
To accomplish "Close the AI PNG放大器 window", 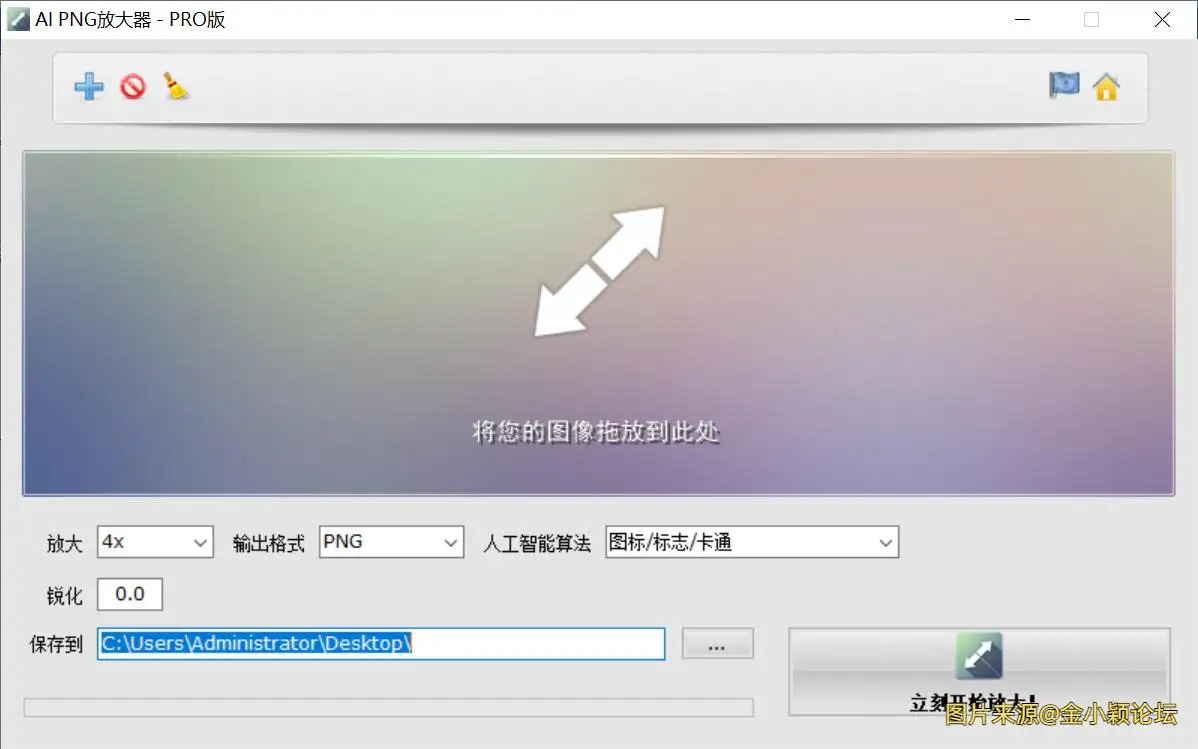I will pyautogui.click(x=1161, y=19).
